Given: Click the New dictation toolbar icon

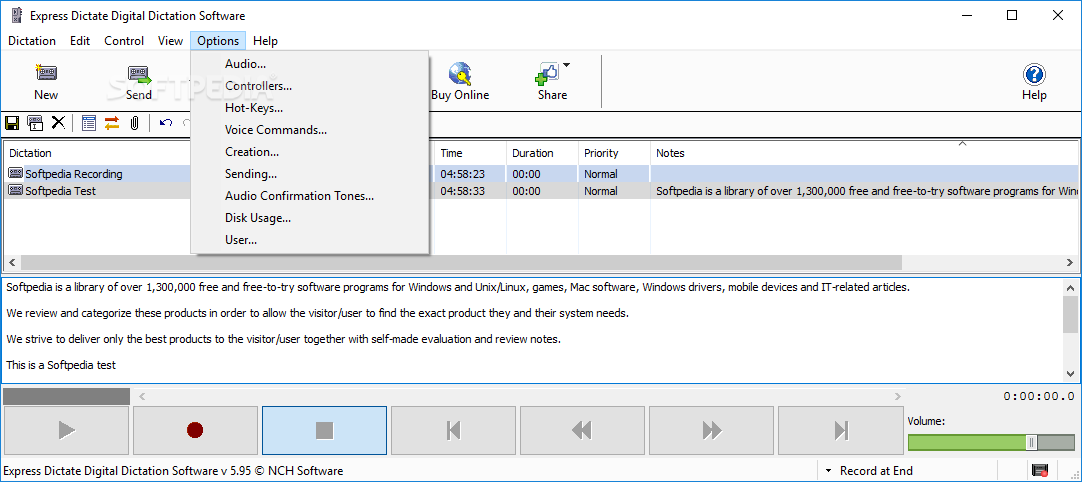Looking at the screenshot, I should point(46,73).
